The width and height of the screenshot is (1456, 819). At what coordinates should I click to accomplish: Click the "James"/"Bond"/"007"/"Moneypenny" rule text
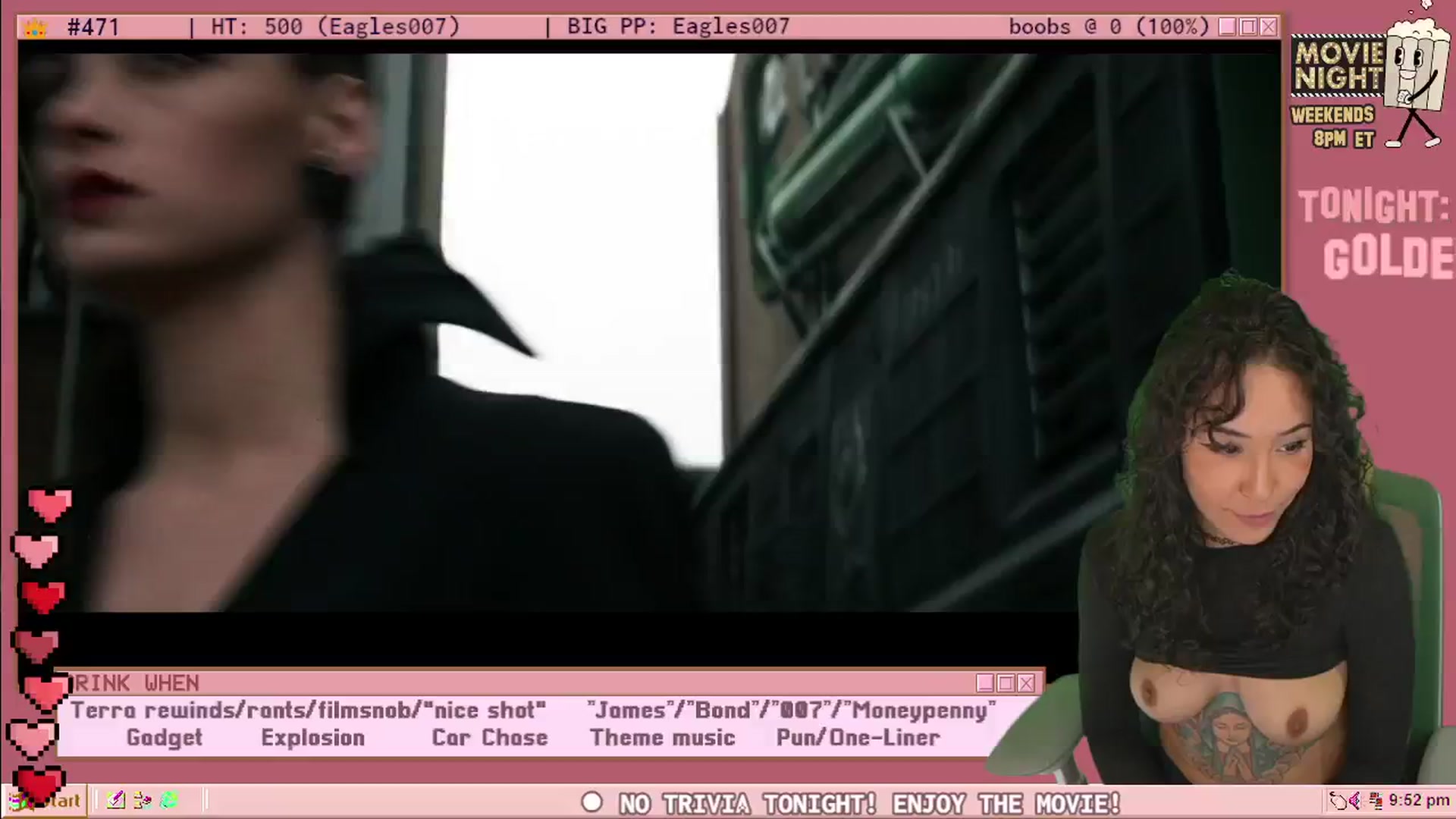[791, 711]
